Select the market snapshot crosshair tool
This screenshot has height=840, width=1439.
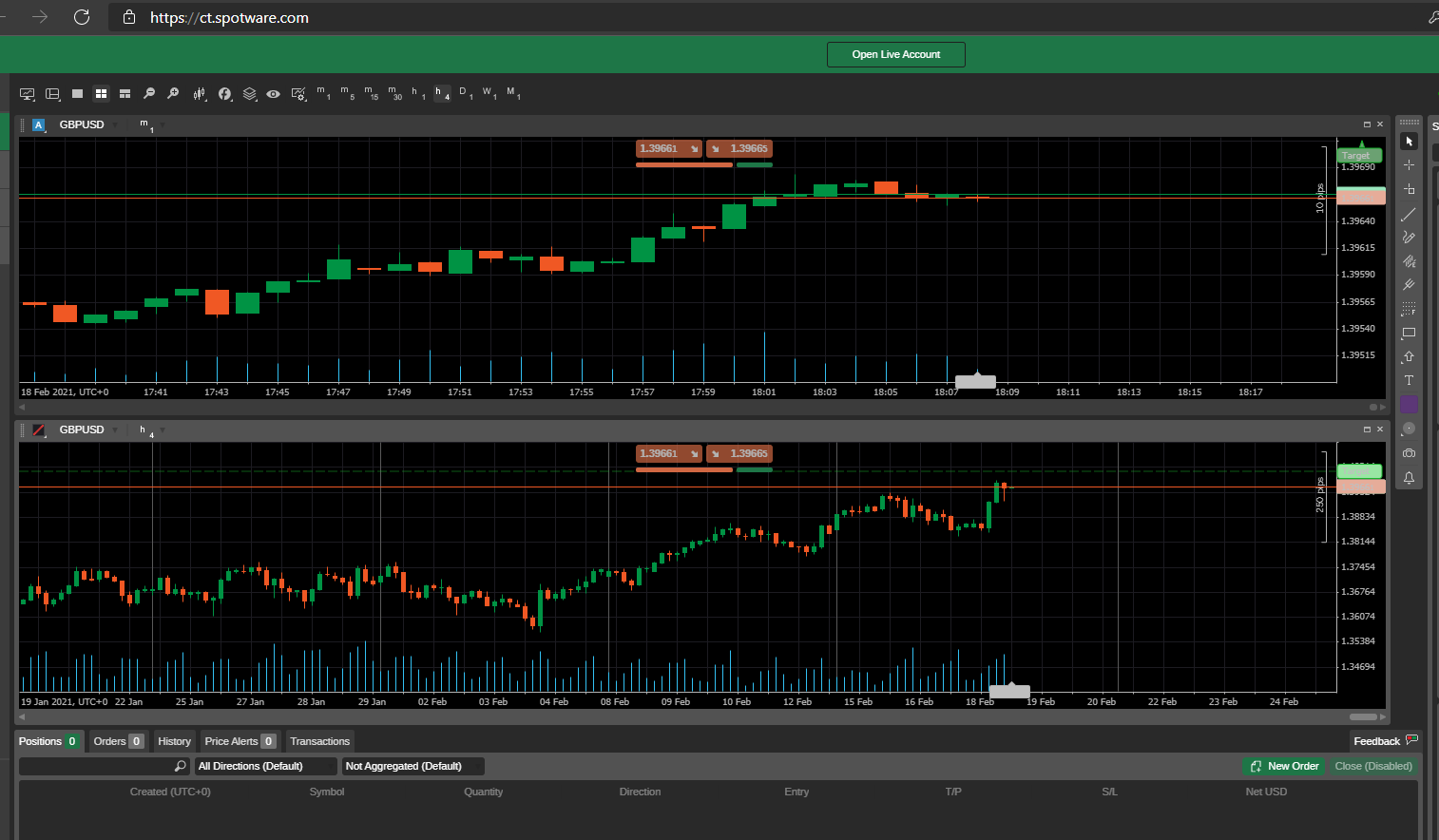(x=1409, y=189)
